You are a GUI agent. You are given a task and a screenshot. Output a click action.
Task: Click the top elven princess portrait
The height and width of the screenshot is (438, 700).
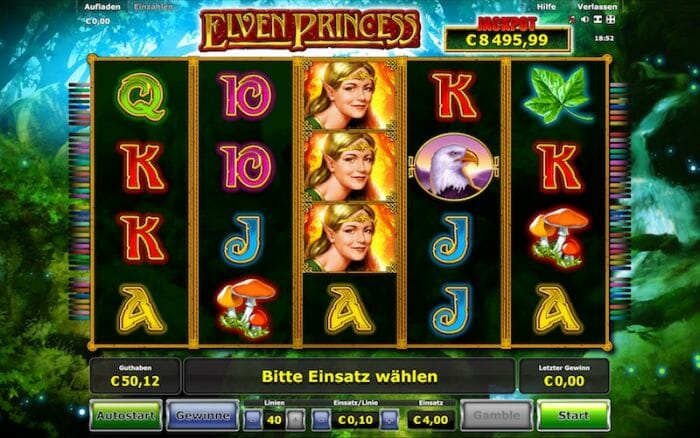[x=350, y=95]
